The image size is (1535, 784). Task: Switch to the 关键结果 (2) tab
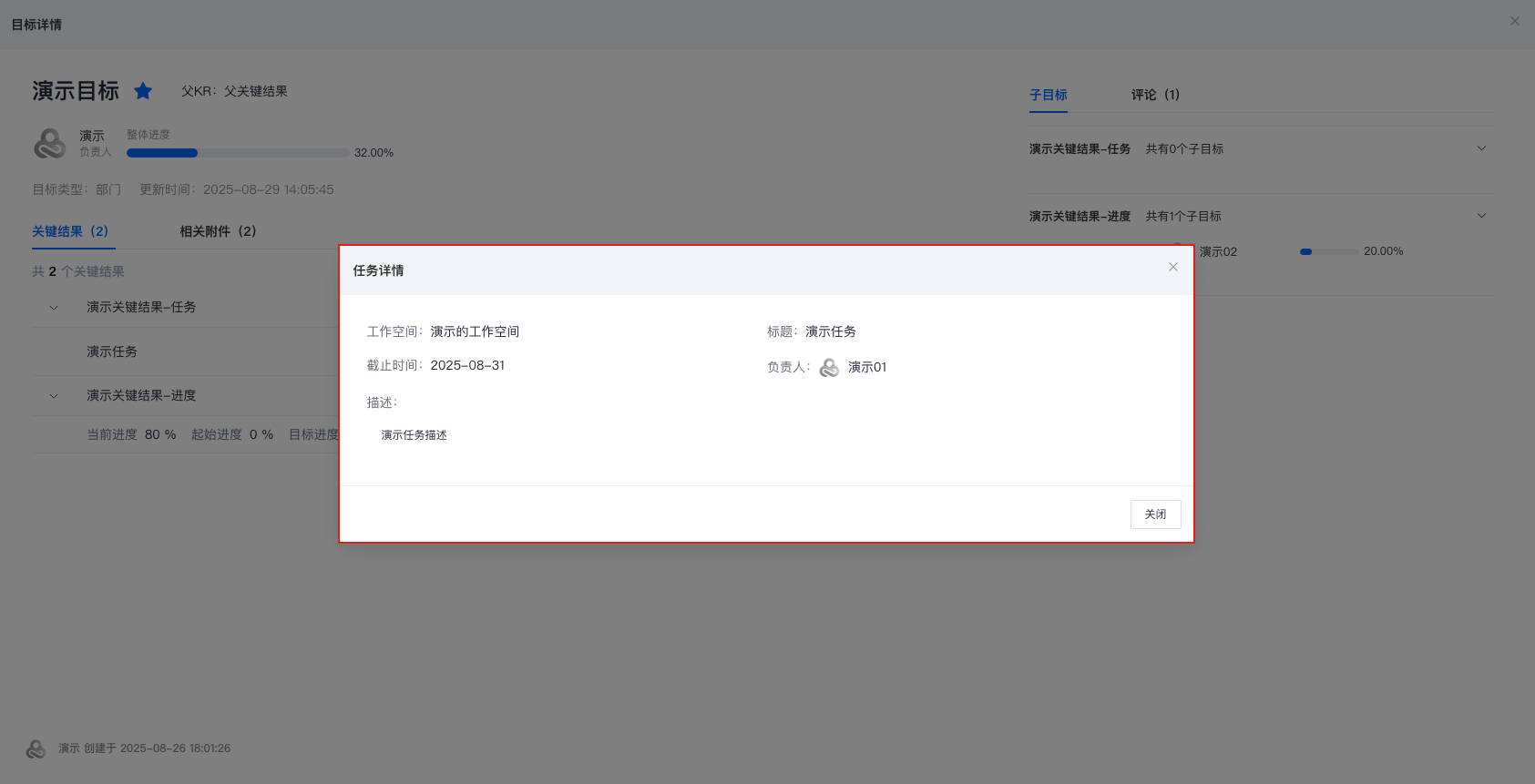pyautogui.click(x=70, y=231)
